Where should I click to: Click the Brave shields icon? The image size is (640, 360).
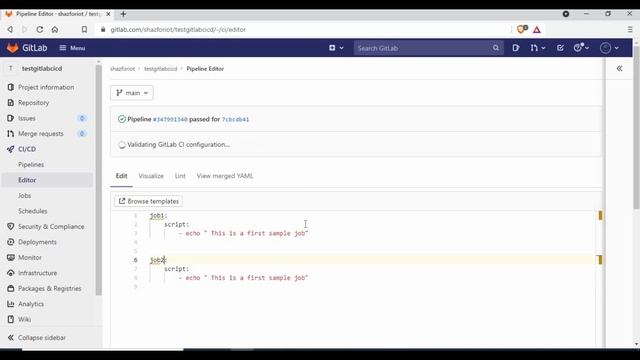click(522, 29)
